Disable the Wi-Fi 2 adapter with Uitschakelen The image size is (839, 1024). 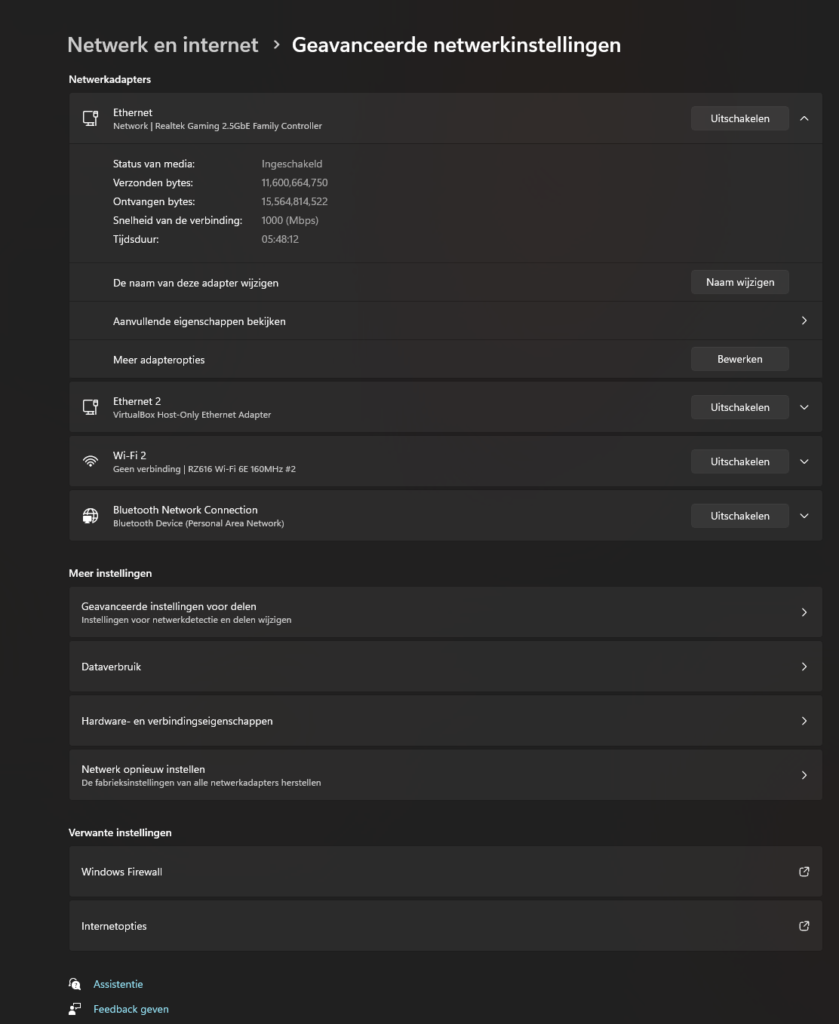pyautogui.click(x=740, y=461)
